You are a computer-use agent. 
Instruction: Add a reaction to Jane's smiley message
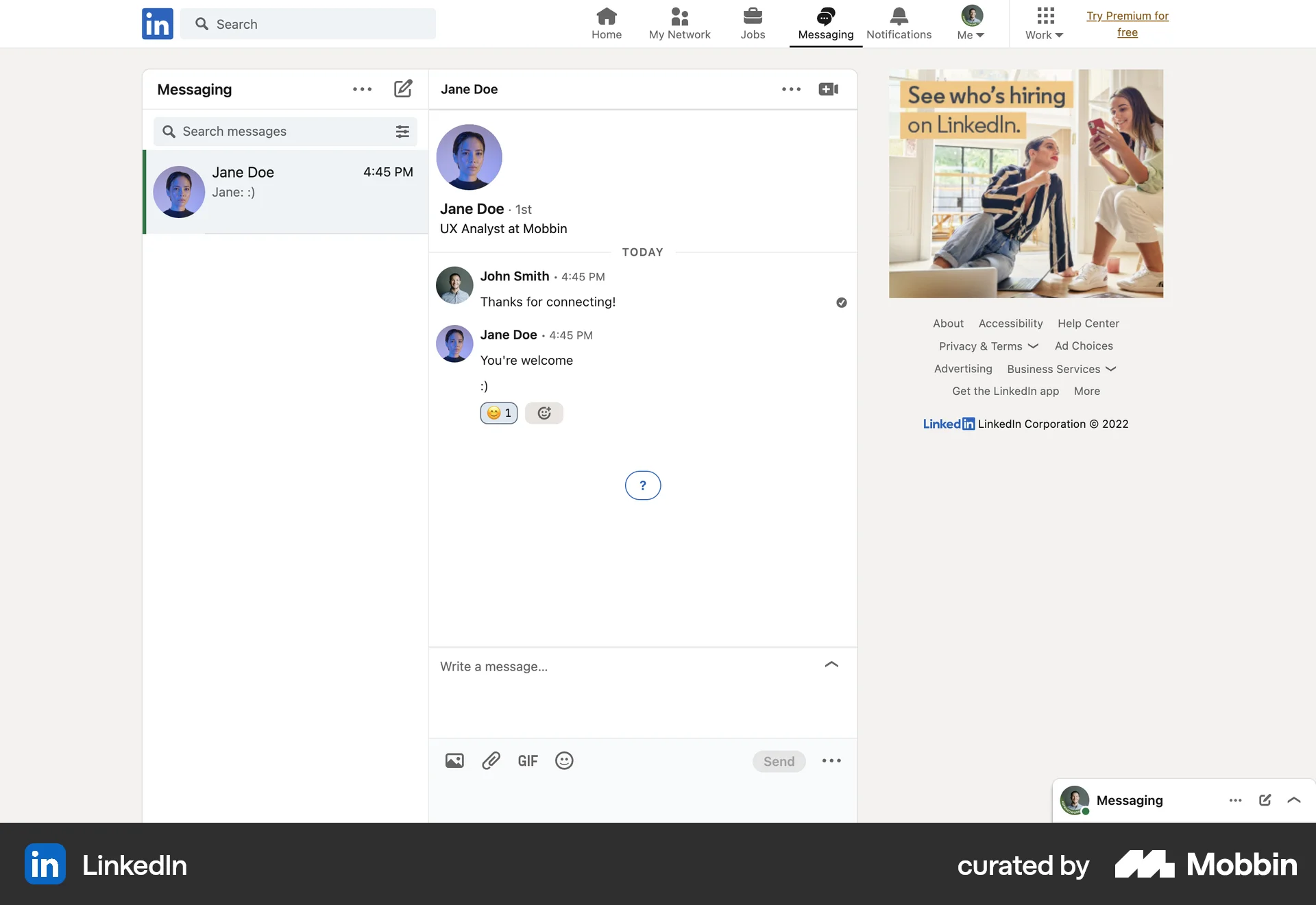544,413
